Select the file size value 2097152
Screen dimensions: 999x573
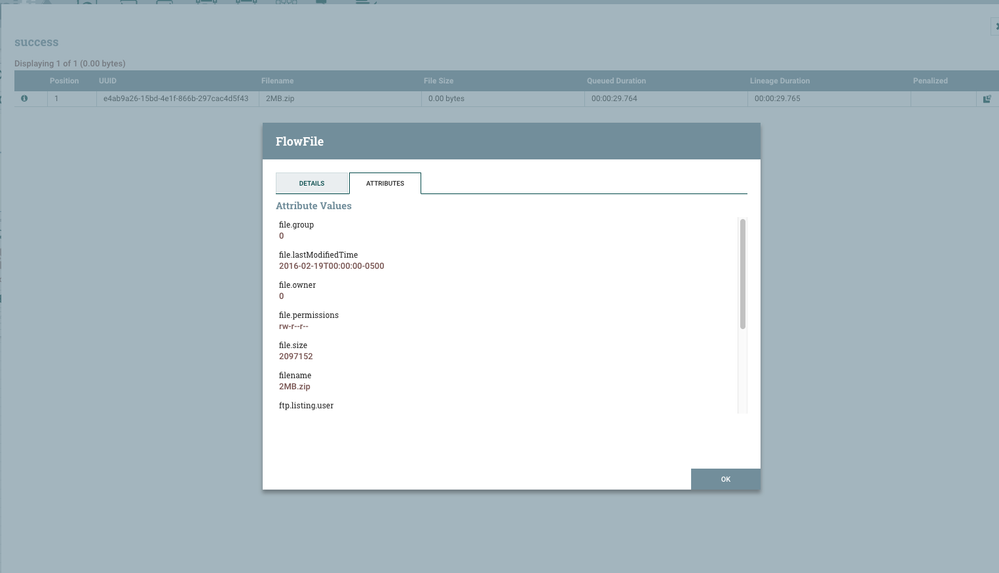pos(296,356)
